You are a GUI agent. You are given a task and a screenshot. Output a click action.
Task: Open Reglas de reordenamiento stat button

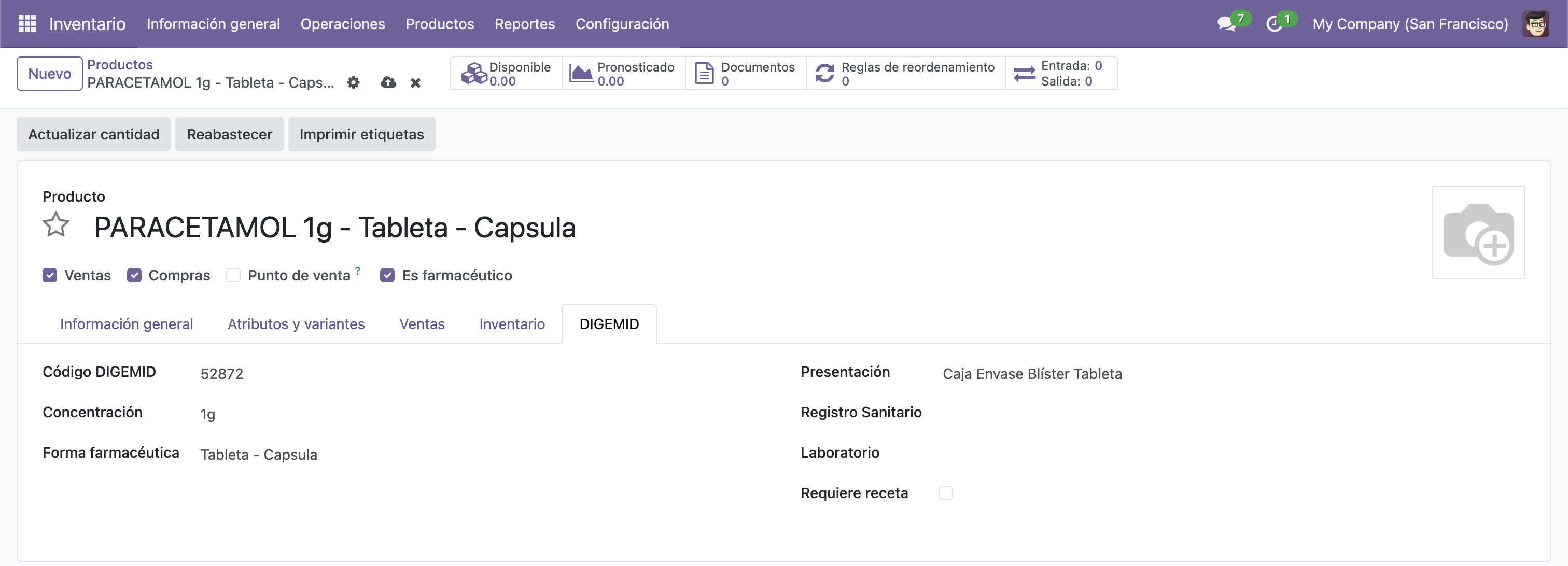tap(906, 74)
